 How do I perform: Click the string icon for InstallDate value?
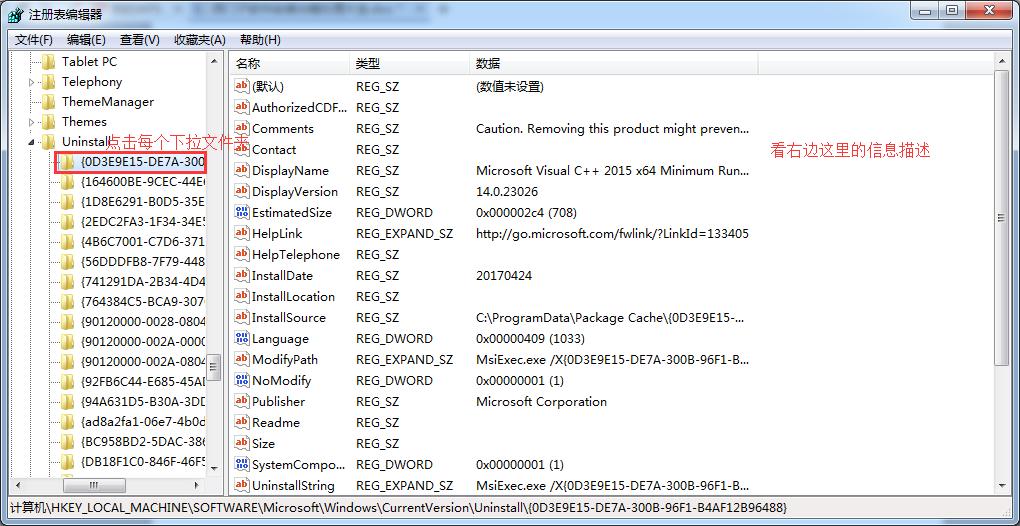pos(242,275)
